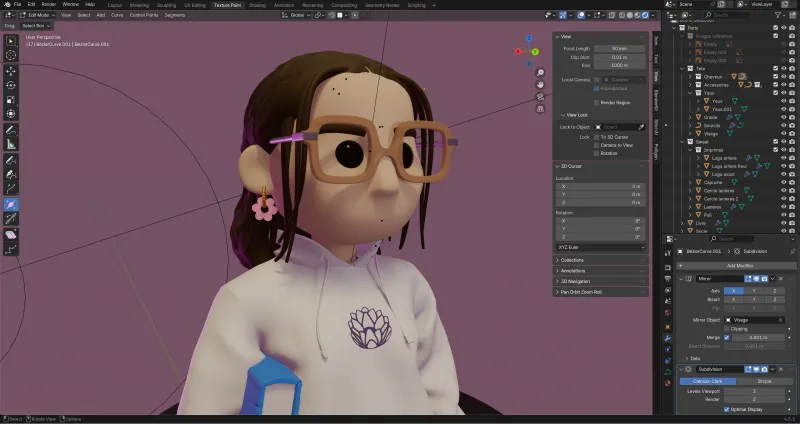Uncheck Optimal Display in Subdivision modifier
The width and height of the screenshot is (800, 424).
(727, 409)
